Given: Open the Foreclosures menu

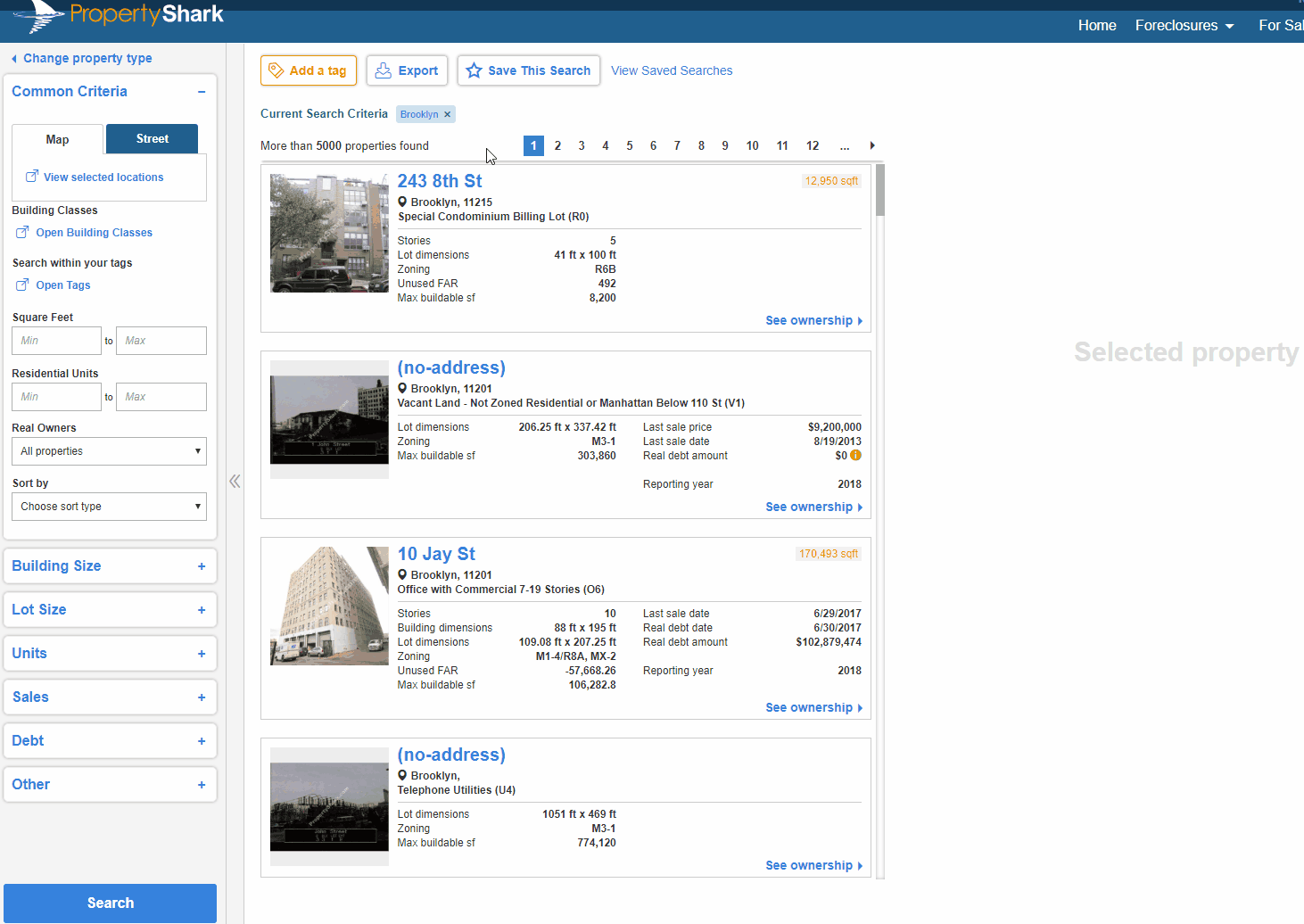Looking at the screenshot, I should point(1184,25).
